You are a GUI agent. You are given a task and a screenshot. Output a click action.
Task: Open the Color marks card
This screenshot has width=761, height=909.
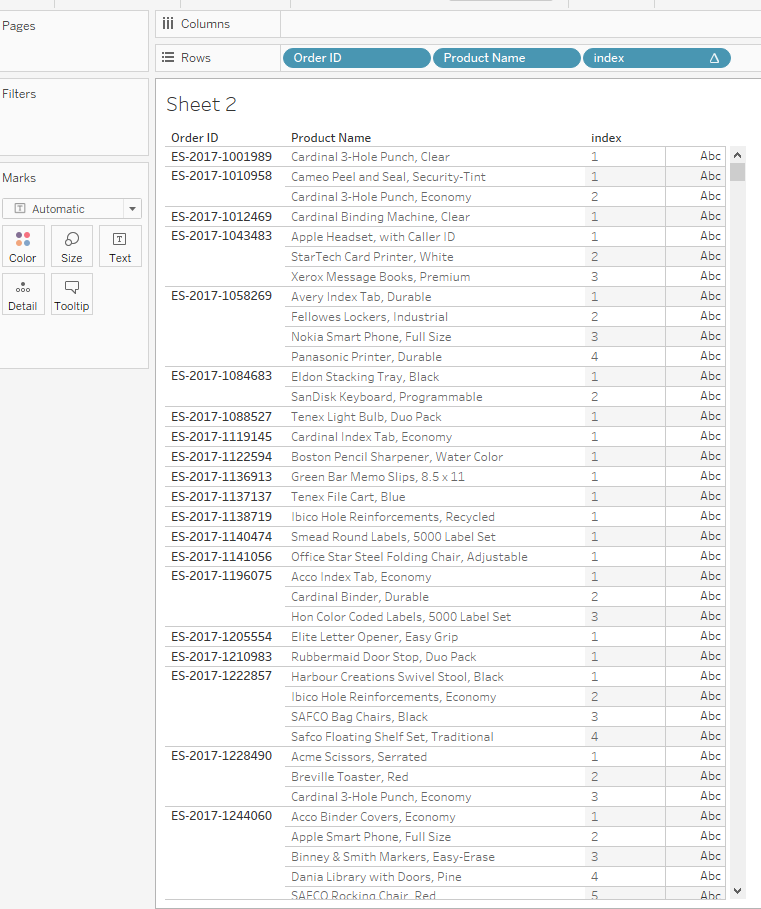click(23, 246)
